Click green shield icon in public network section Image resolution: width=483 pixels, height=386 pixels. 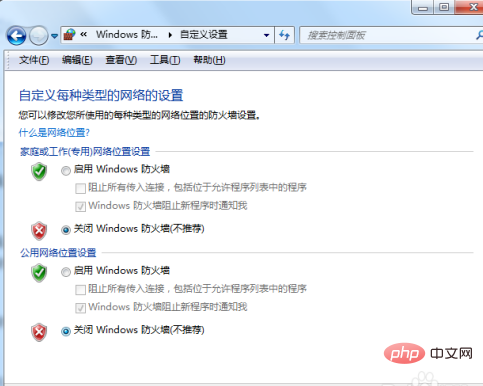[x=39, y=273]
